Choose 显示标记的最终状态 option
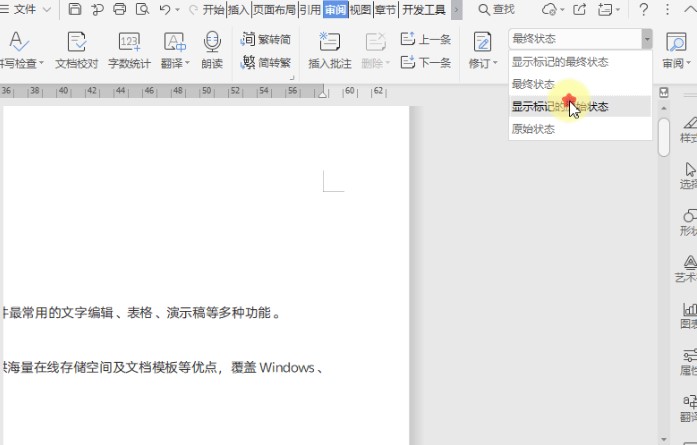The height and width of the screenshot is (445, 697). point(580,62)
